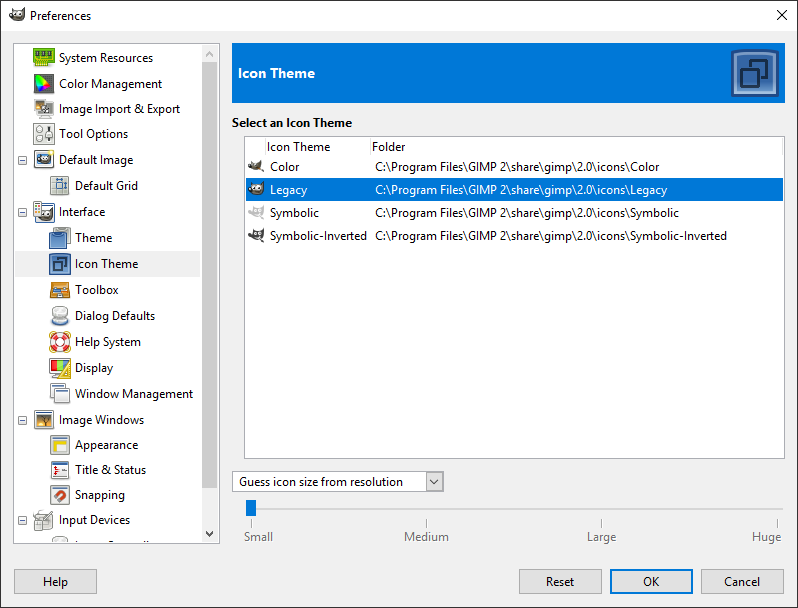Click the Appearance icon
Viewport: 798px width, 608px height.
[60, 445]
